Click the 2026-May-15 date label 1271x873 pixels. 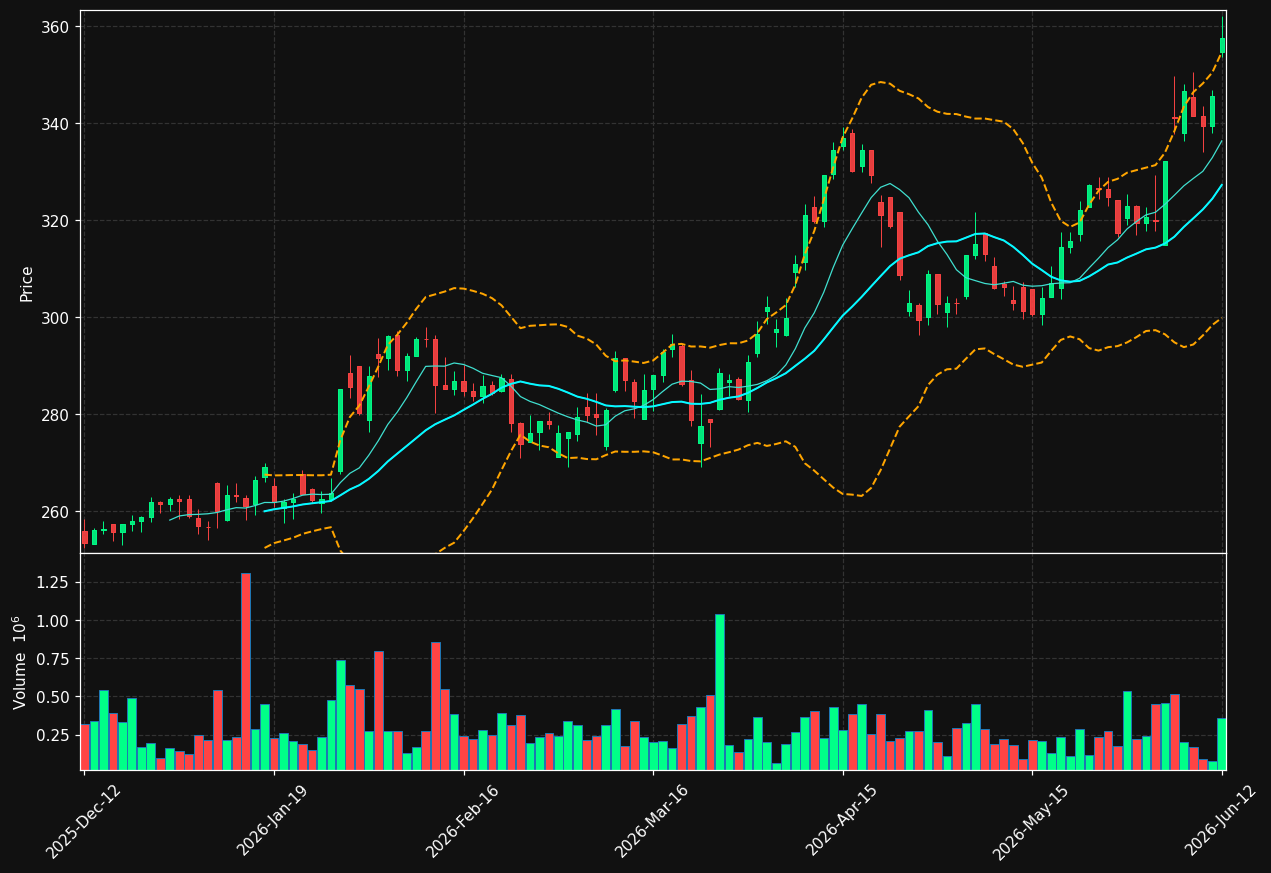tap(1031, 820)
